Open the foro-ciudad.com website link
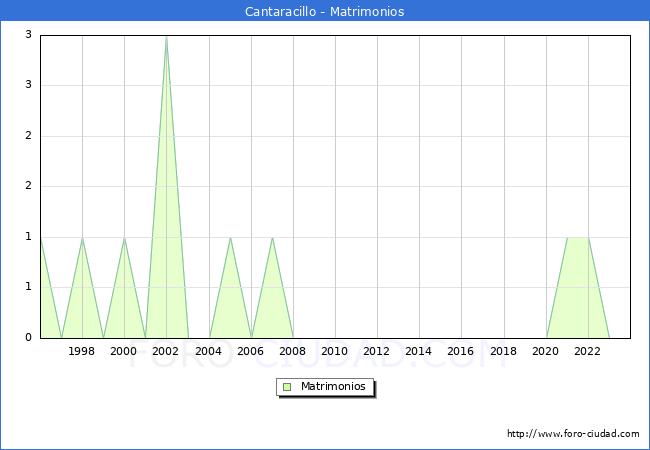650x450 pixels. click(573, 434)
